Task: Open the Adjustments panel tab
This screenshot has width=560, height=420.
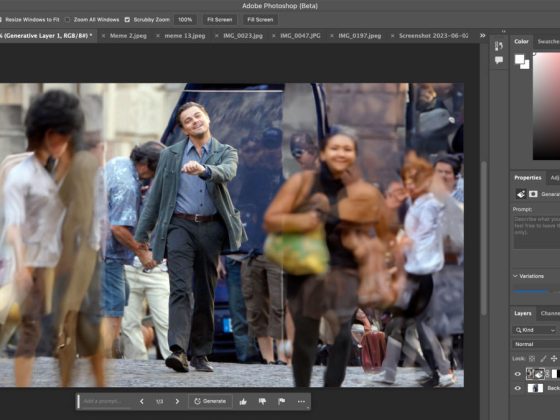Action: [x=555, y=178]
